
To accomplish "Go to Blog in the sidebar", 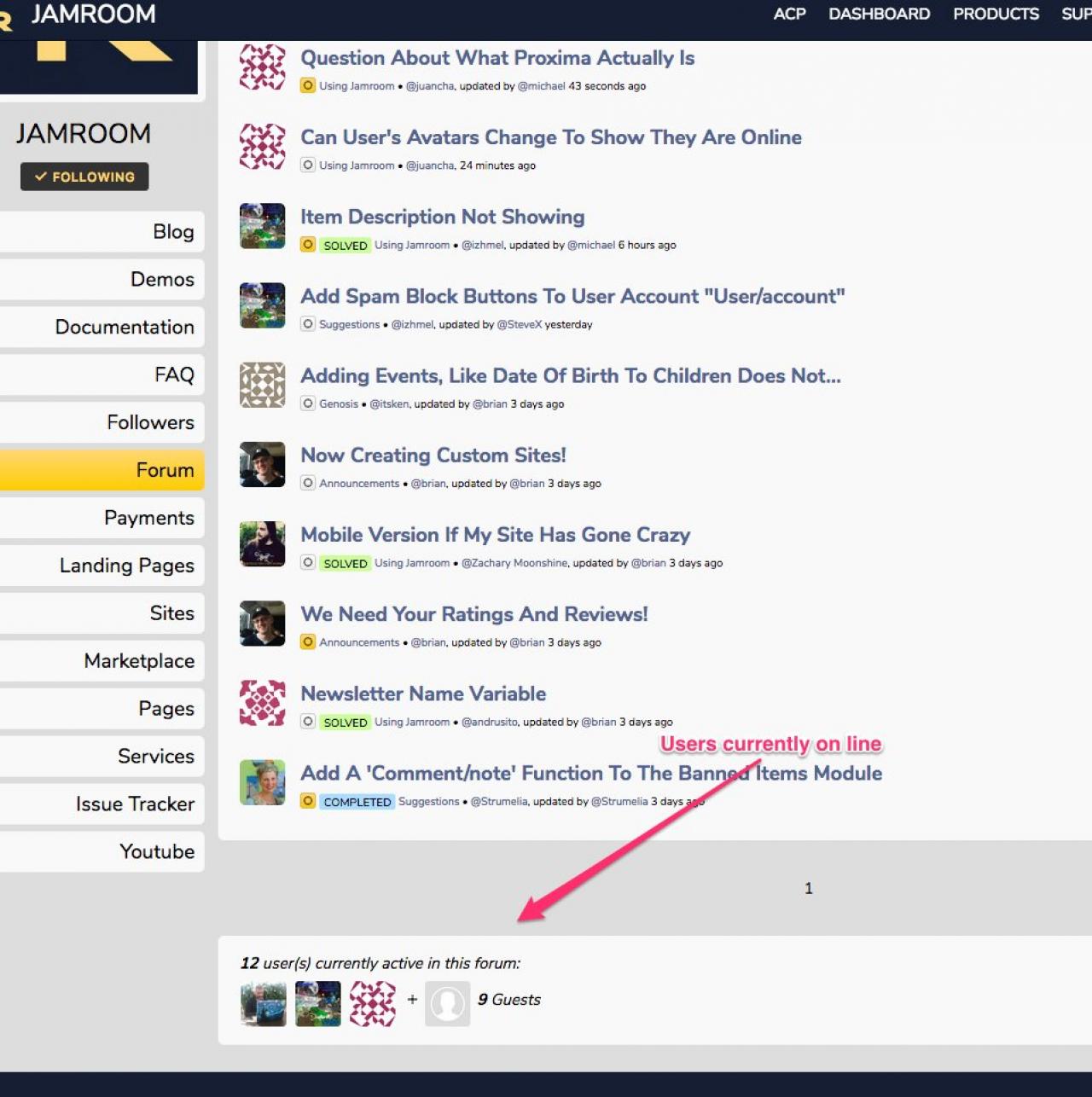I will (x=102, y=232).
